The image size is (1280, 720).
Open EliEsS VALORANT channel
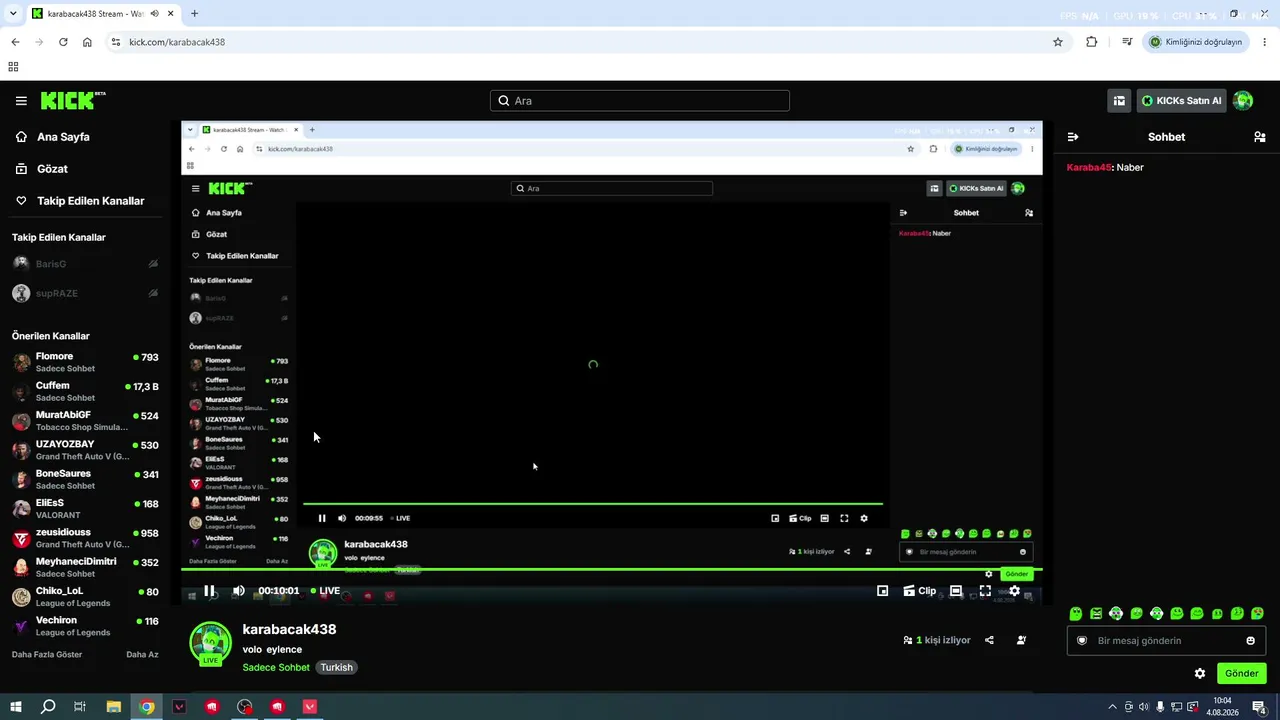(85, 509)
